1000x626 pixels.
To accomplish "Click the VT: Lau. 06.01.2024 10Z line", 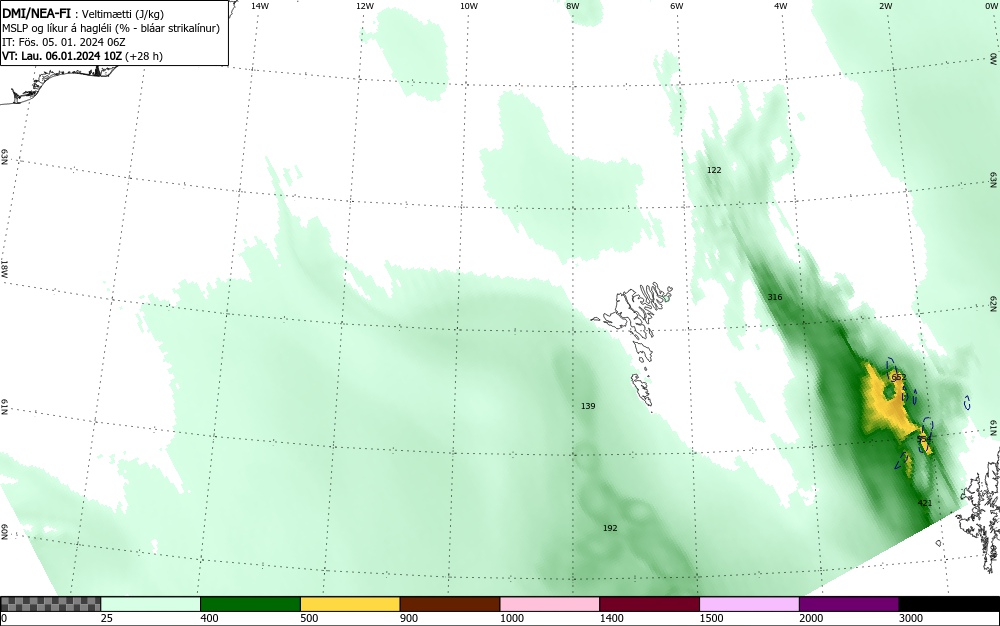I will tap(82, 56).
